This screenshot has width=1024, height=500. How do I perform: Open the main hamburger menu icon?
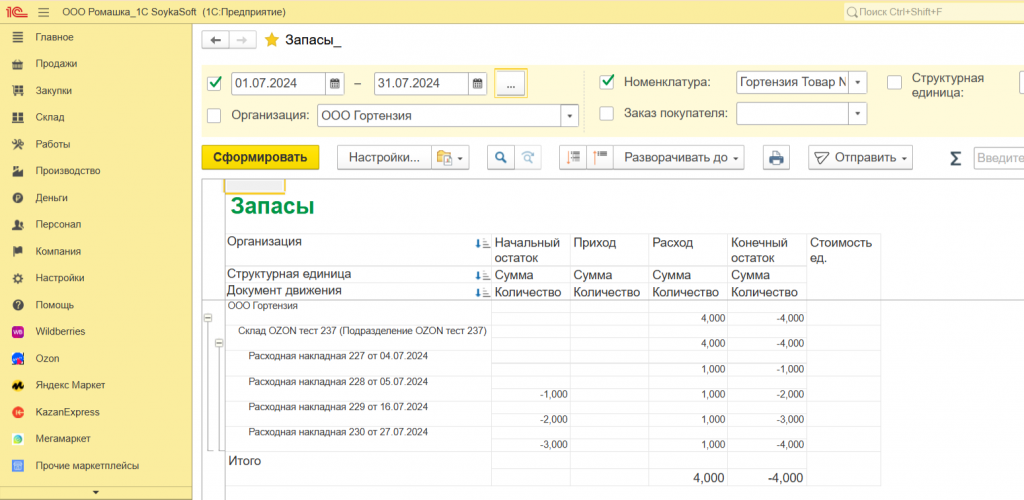[x=43, y=12]
